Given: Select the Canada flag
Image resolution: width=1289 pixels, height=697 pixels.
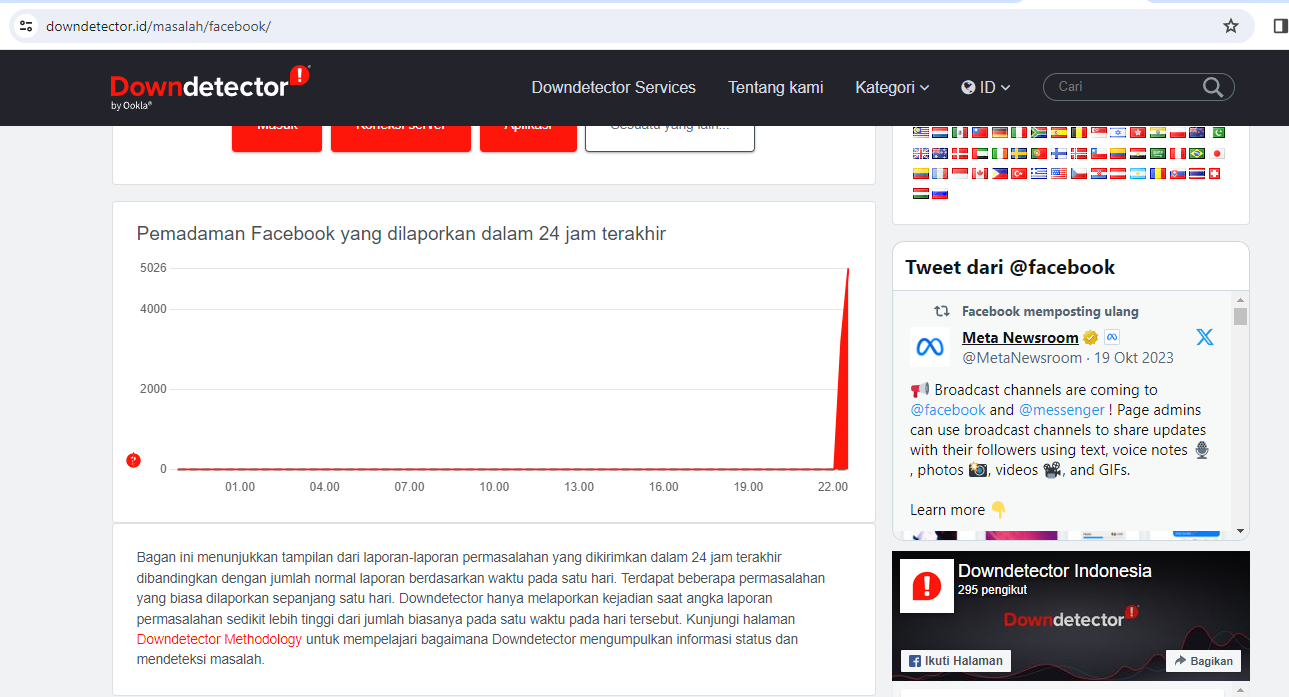Looking at the screenshot, I should tap(980, 173).
